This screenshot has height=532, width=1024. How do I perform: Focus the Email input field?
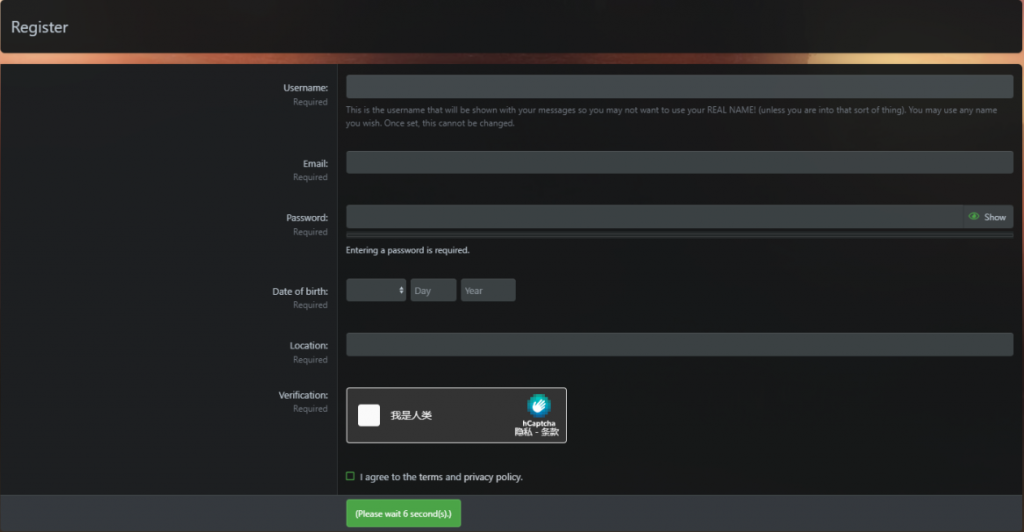point(679,163)
